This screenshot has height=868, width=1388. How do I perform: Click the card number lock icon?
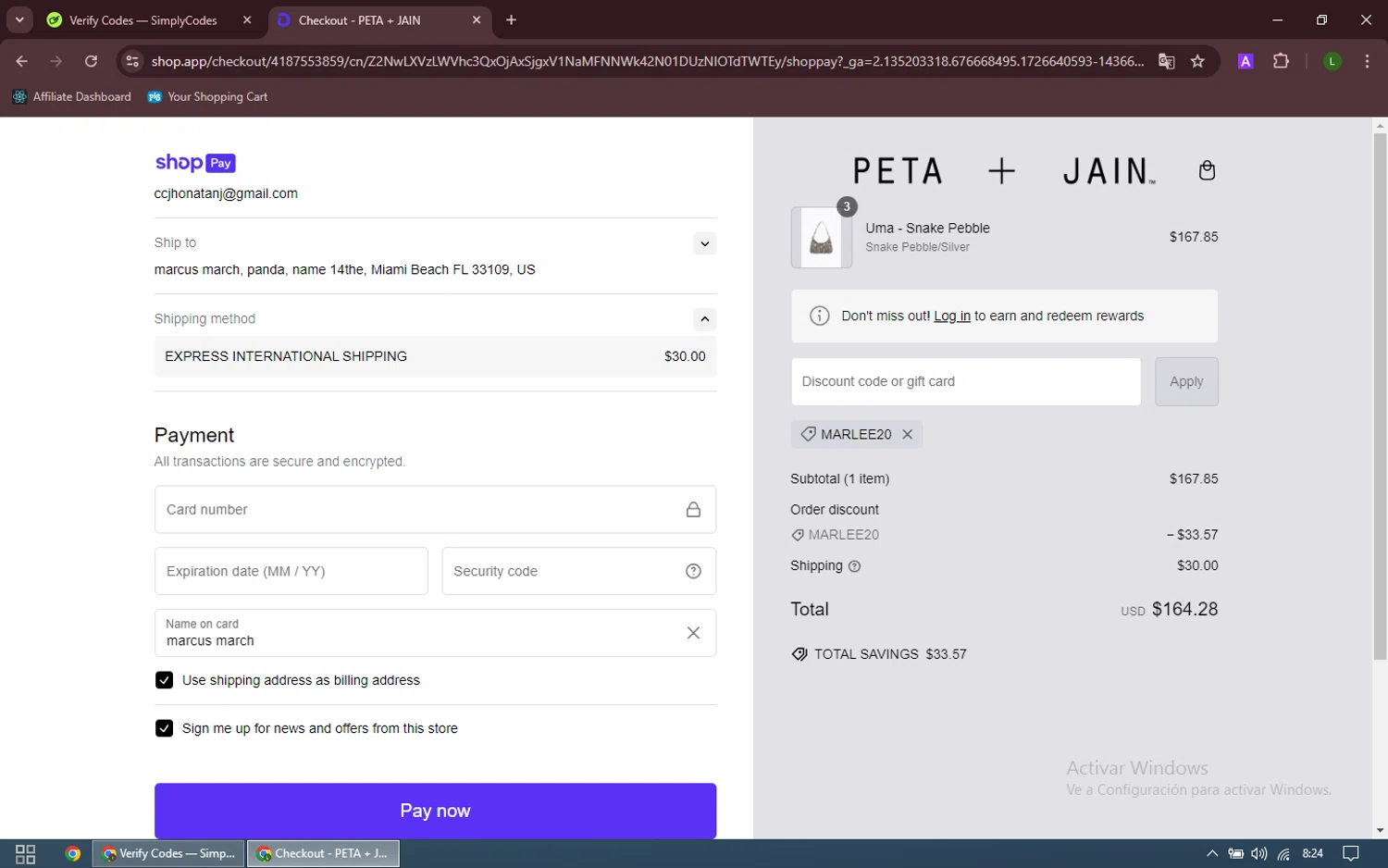(693, 510)
